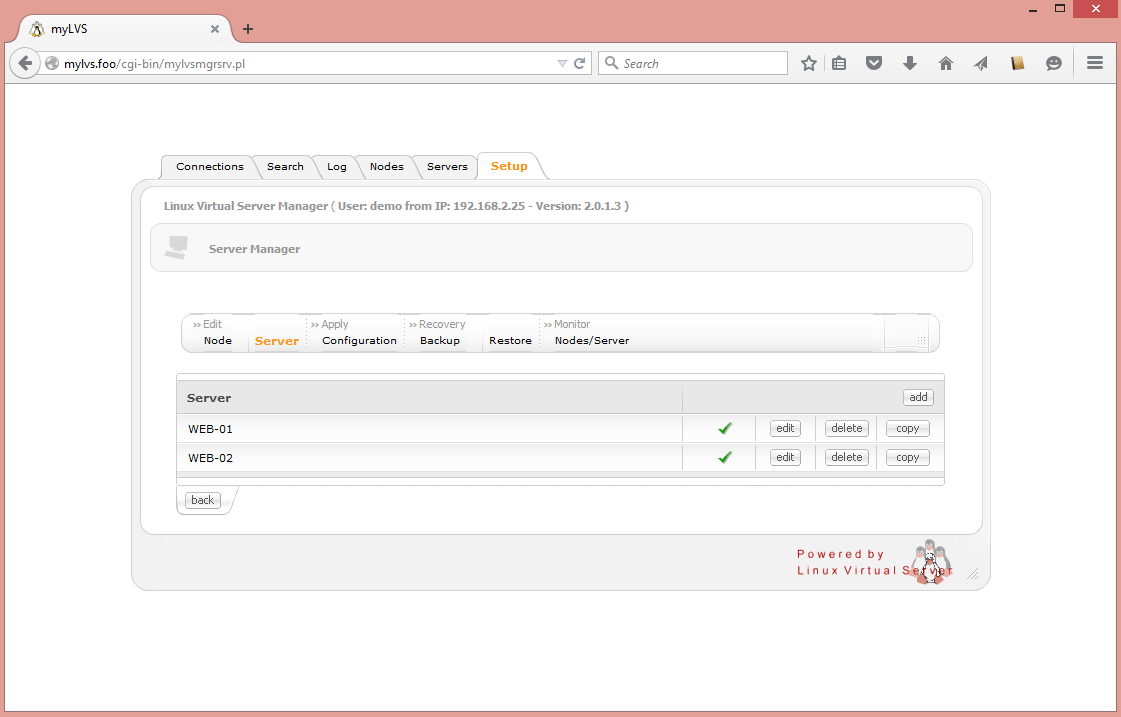
Task: Open the bookmarks list icon
Action: tap(839, 63)
